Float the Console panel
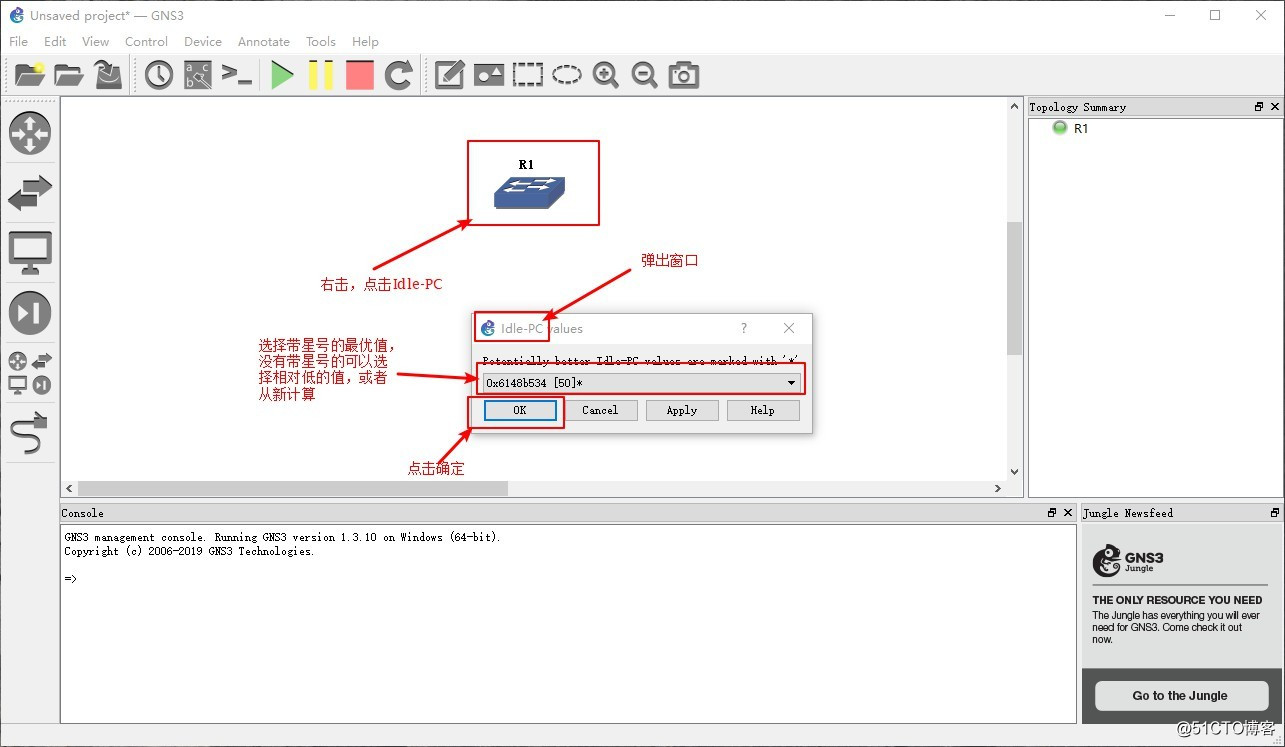 [1052, 513]
